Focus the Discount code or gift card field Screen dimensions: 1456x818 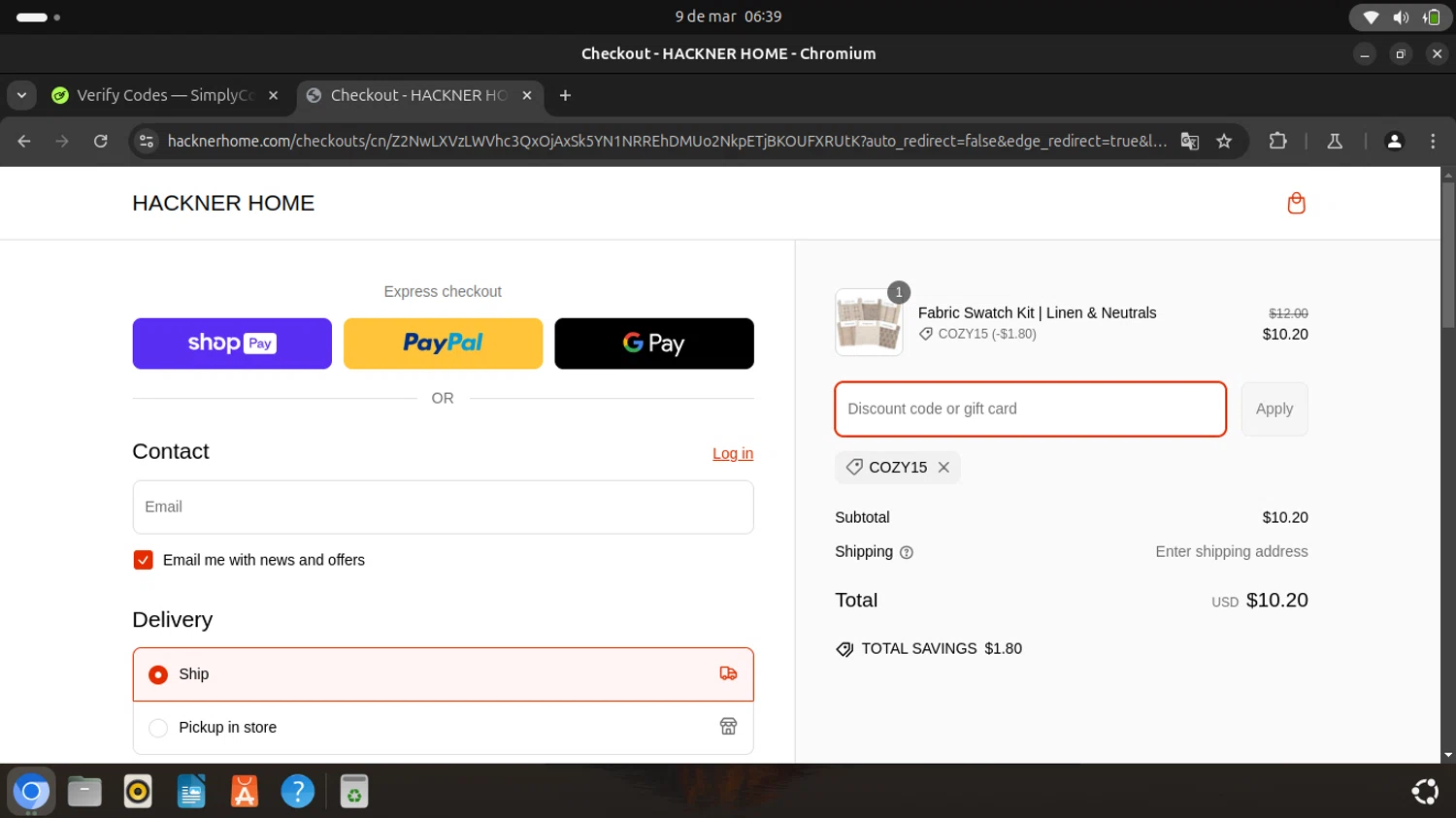[1030, 409]
